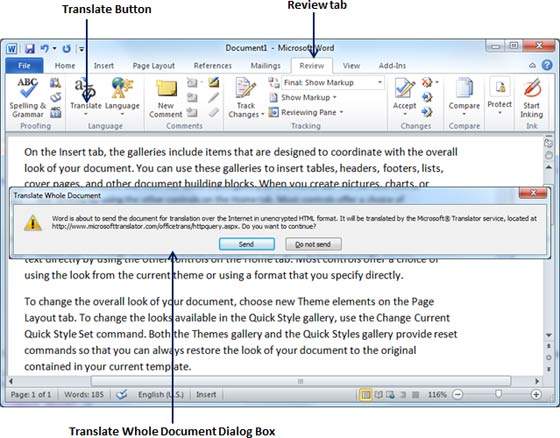Viewport: 560px width, 438px height.
Task: Open the File tab
Action: (24, 66)
